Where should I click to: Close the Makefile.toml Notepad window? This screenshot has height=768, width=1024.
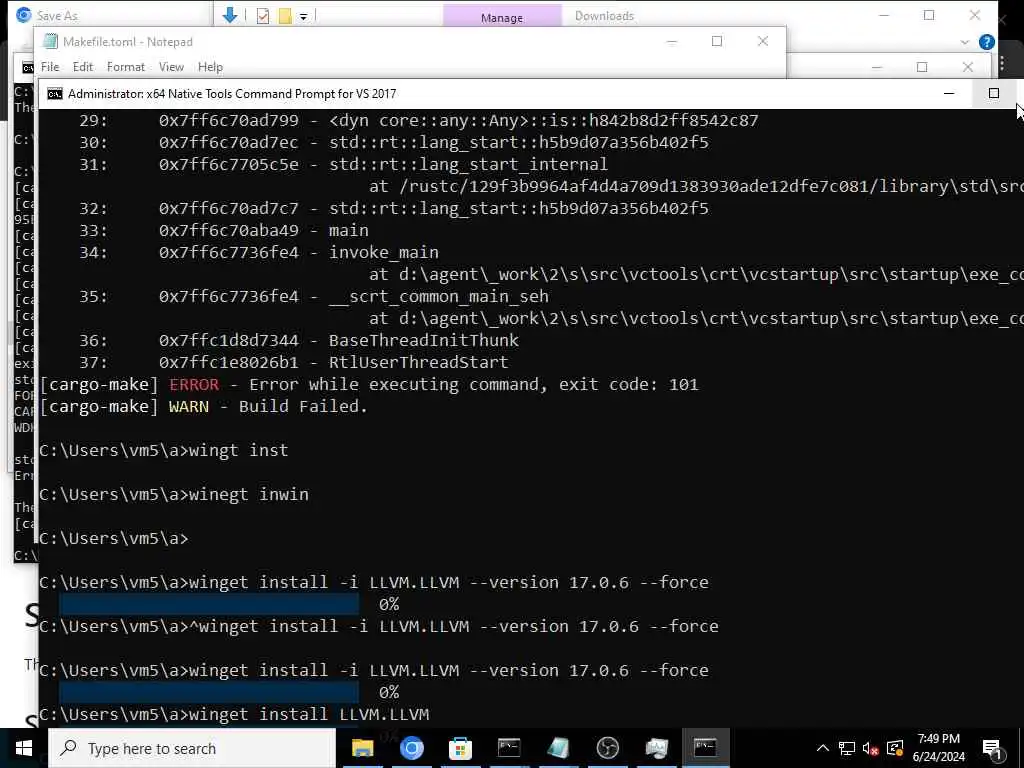(763, 41)
